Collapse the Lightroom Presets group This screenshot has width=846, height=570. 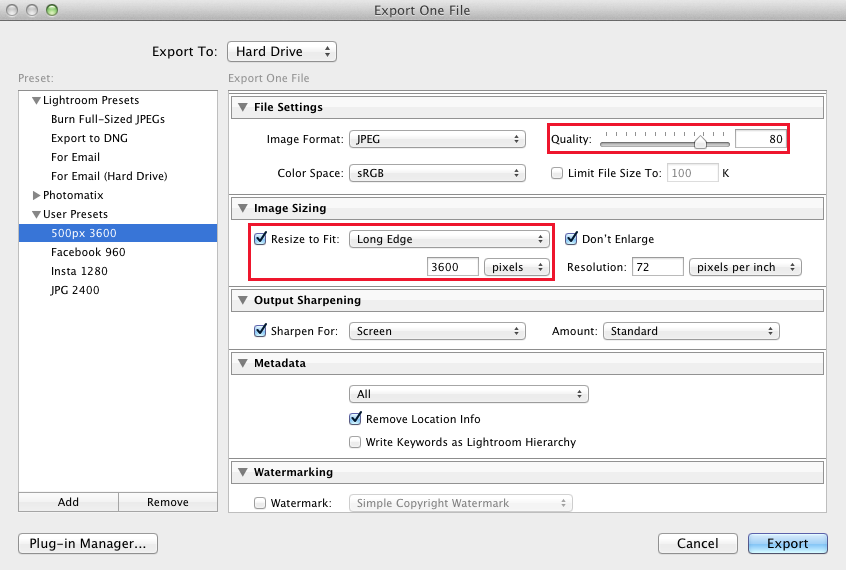click(x=36, y=100)
